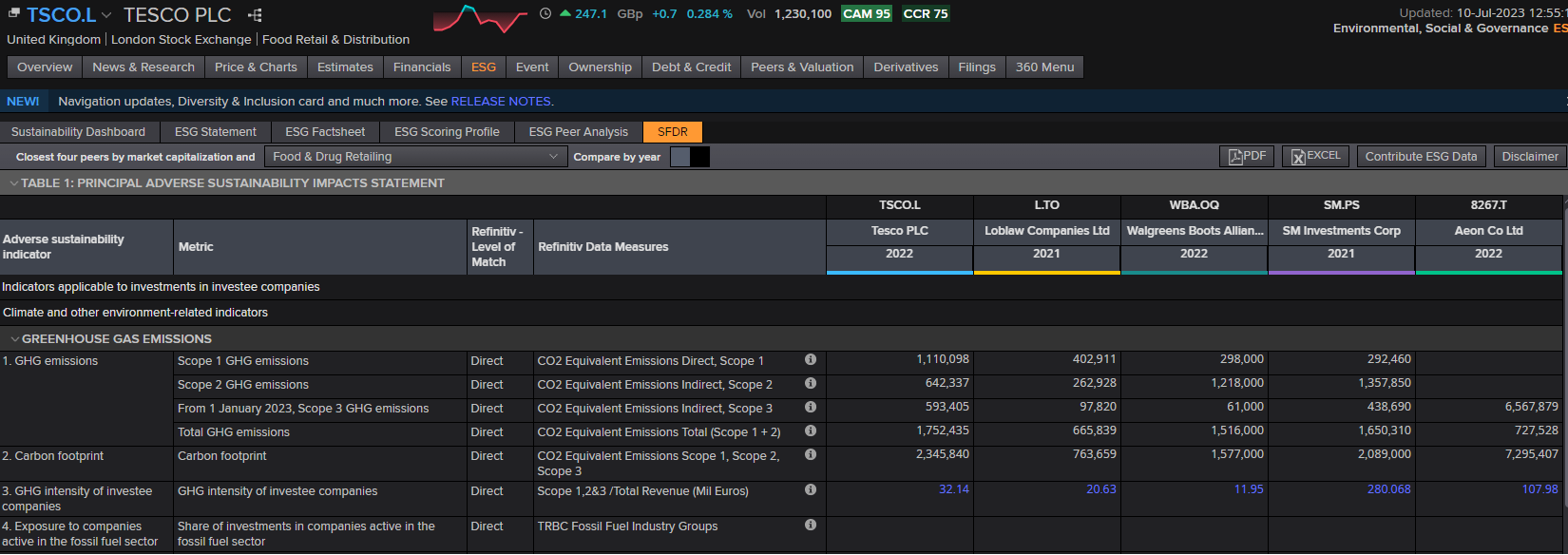Image resolution: width=1568 pixels, height=555 pixels.
Task: Click the small window icon left of TSCO.L
Action: pos(14,13)
